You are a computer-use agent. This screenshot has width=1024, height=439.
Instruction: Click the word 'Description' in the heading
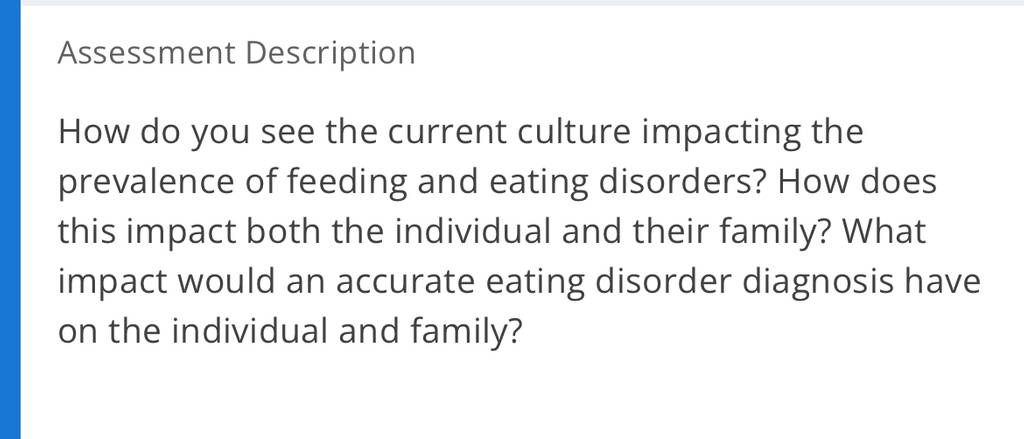click(330, 54)
